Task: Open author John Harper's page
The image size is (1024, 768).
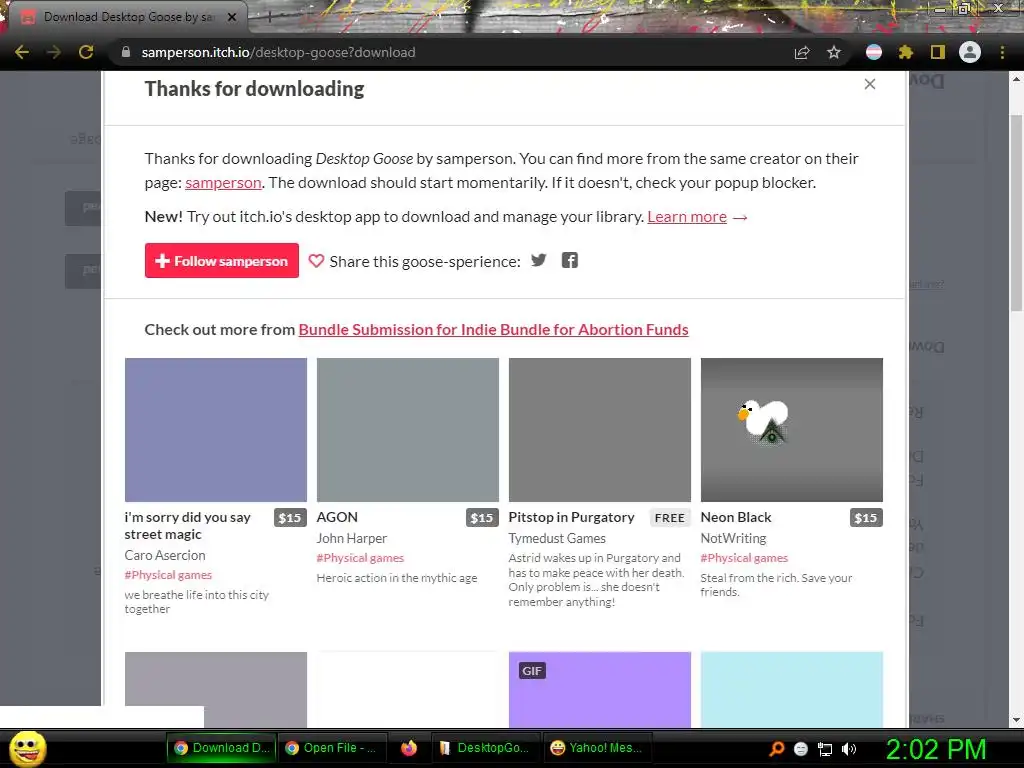Action: [x=352, y=538]
